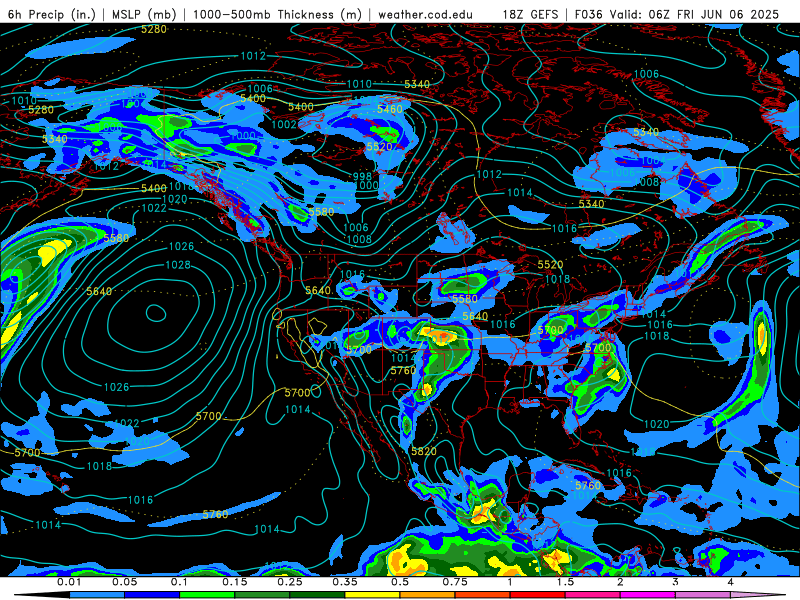800x600 pixels.
Task: Click the '1002' isobar label
Action: [x=284, y=124]
